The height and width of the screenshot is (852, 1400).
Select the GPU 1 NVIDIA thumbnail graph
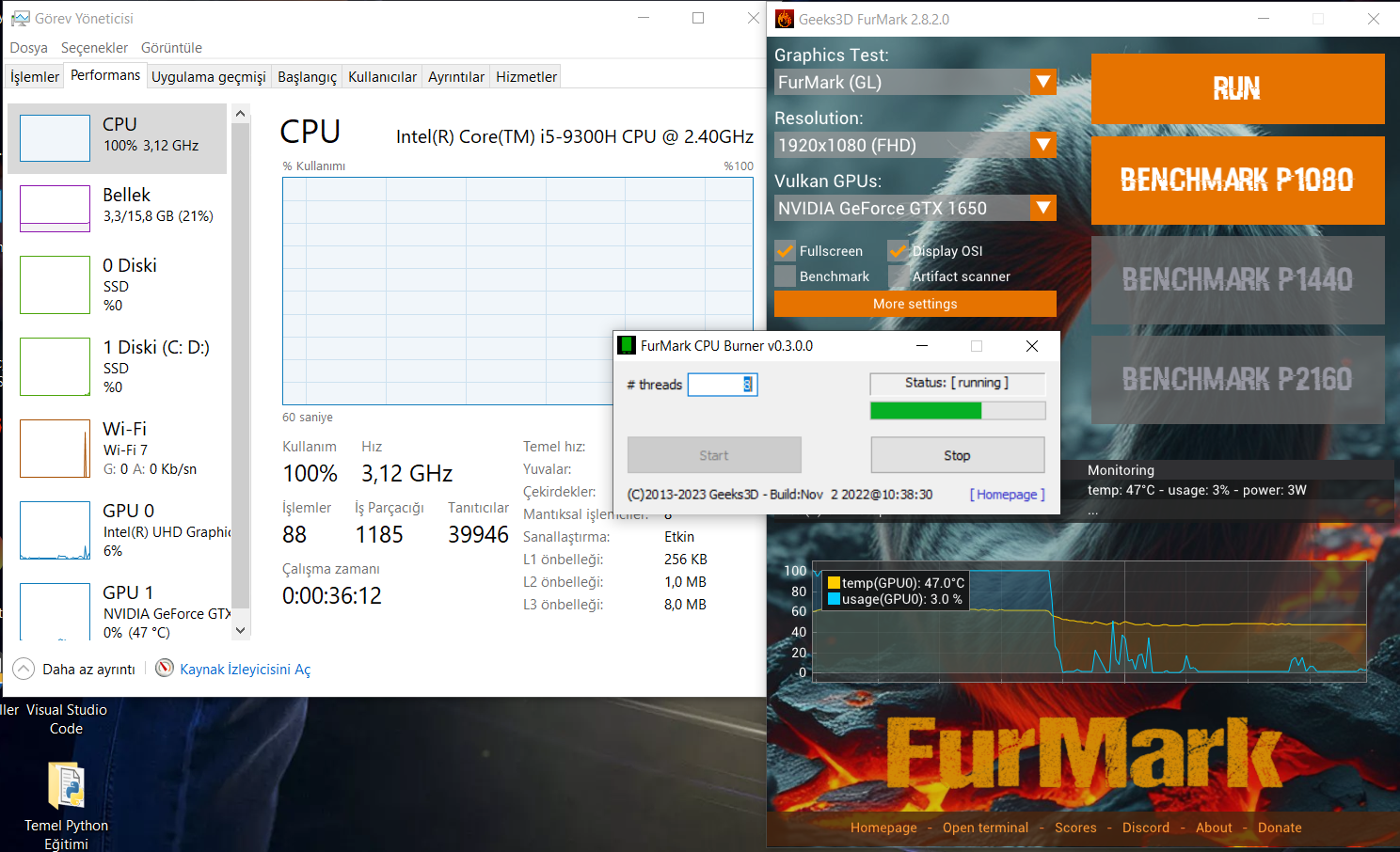pos(55,611)
